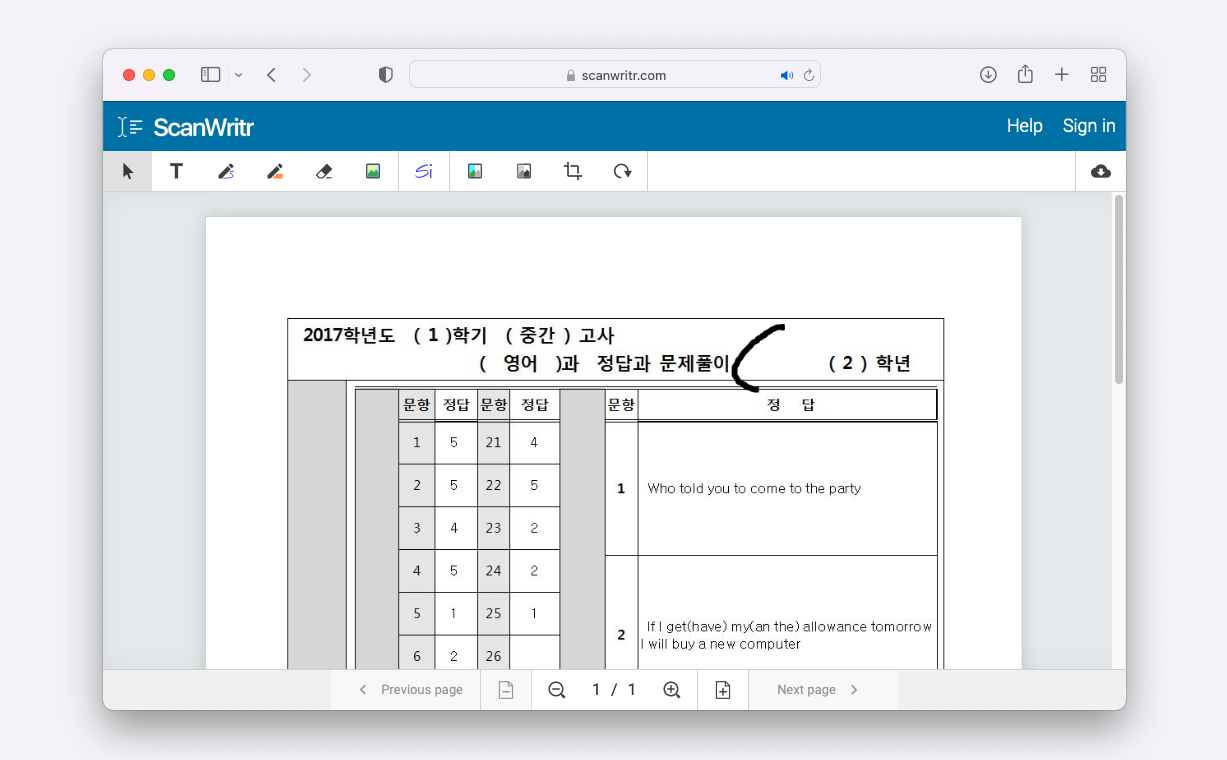Open a new tab with plus
Image resolution: width=1227 pixels, height=760 pixels.
tap(1062, 75)
